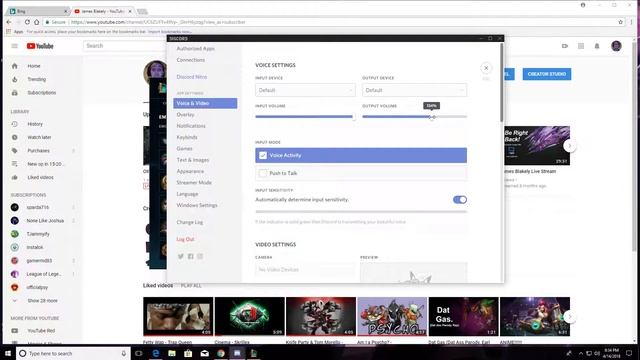Advance uploads carousel next arrow

[570, 146]
